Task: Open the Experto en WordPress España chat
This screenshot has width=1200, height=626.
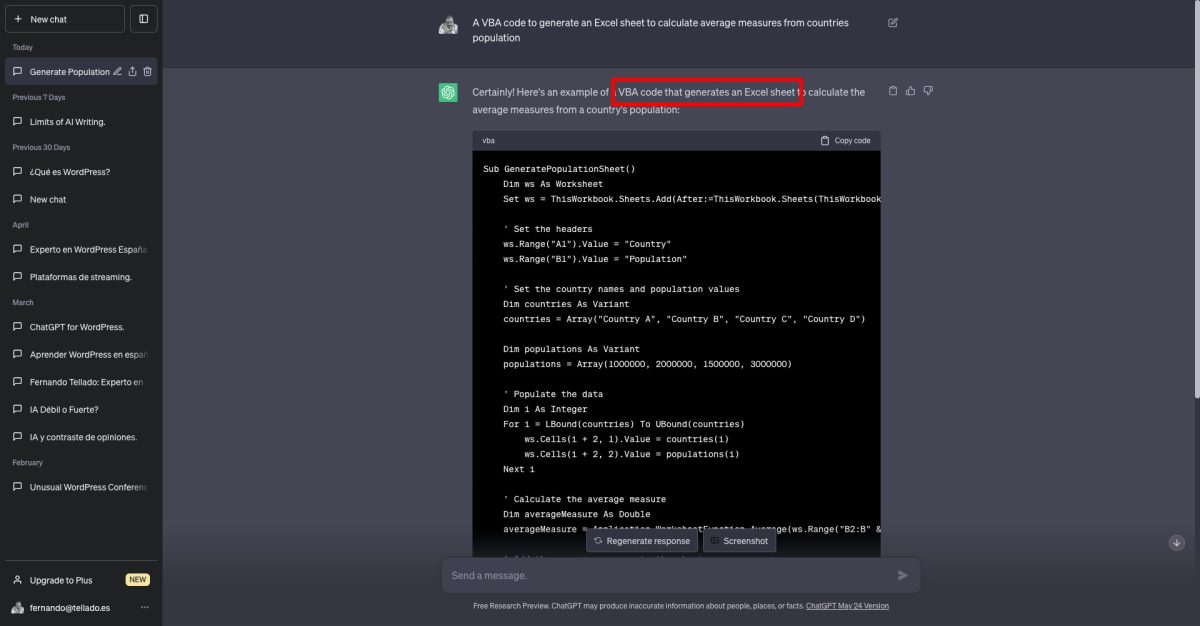Action: tap(81, 249)
